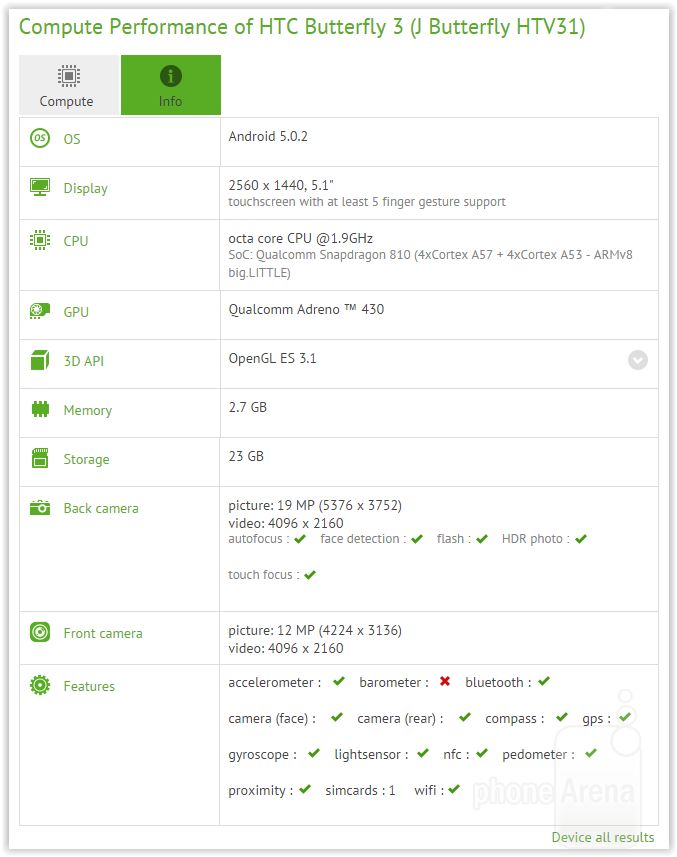
Task: Switch to the Compute tab
Action: [67, 85]
